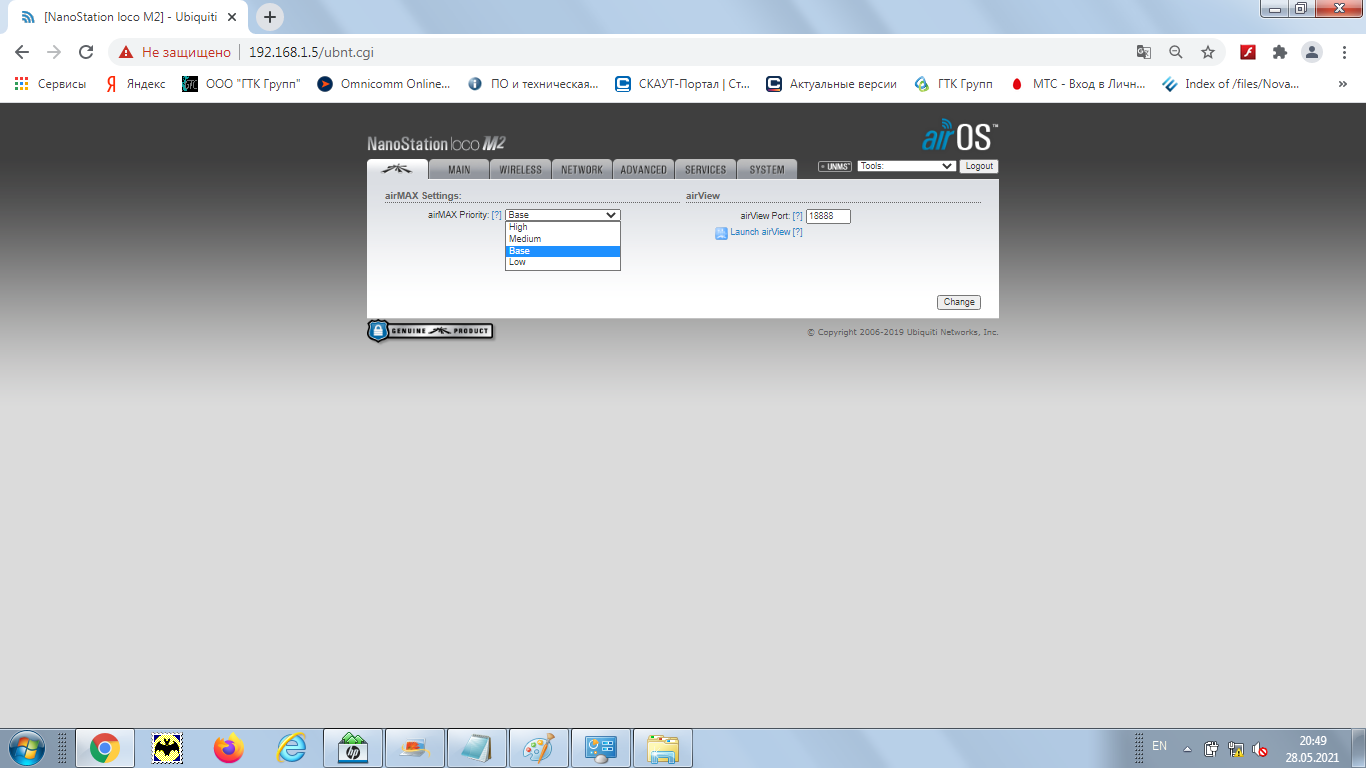This screenshot has width=1366, height=768.
Task: Select Medium priority option
Action: click(x=562, y=239)
